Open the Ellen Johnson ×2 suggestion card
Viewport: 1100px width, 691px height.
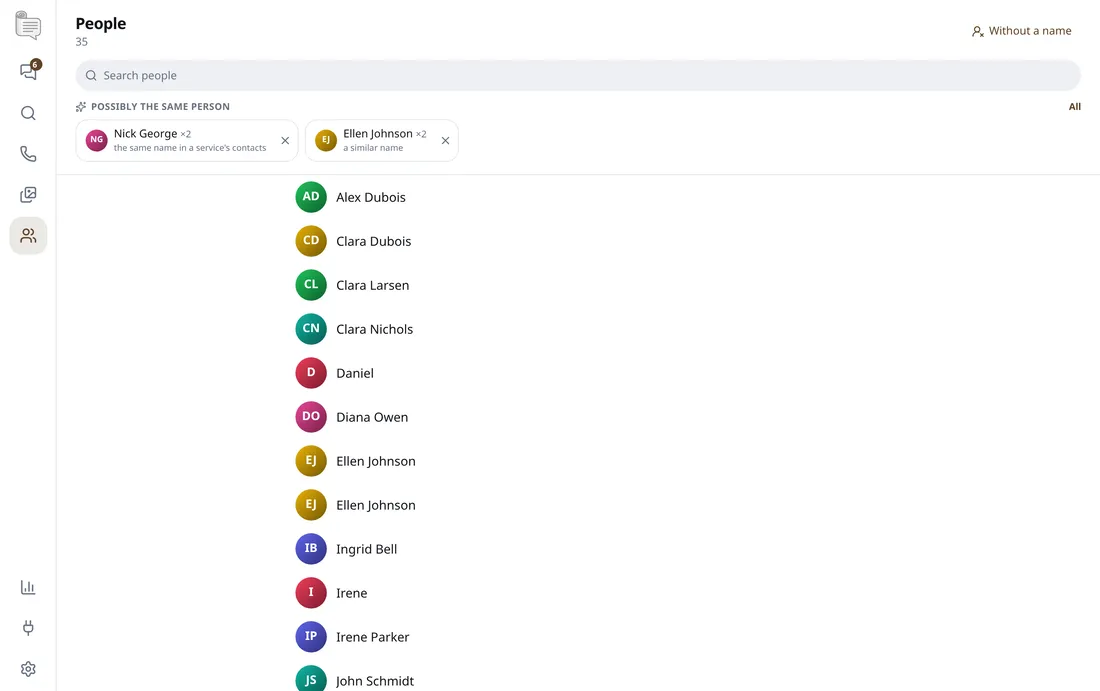(x=382, y=140)
